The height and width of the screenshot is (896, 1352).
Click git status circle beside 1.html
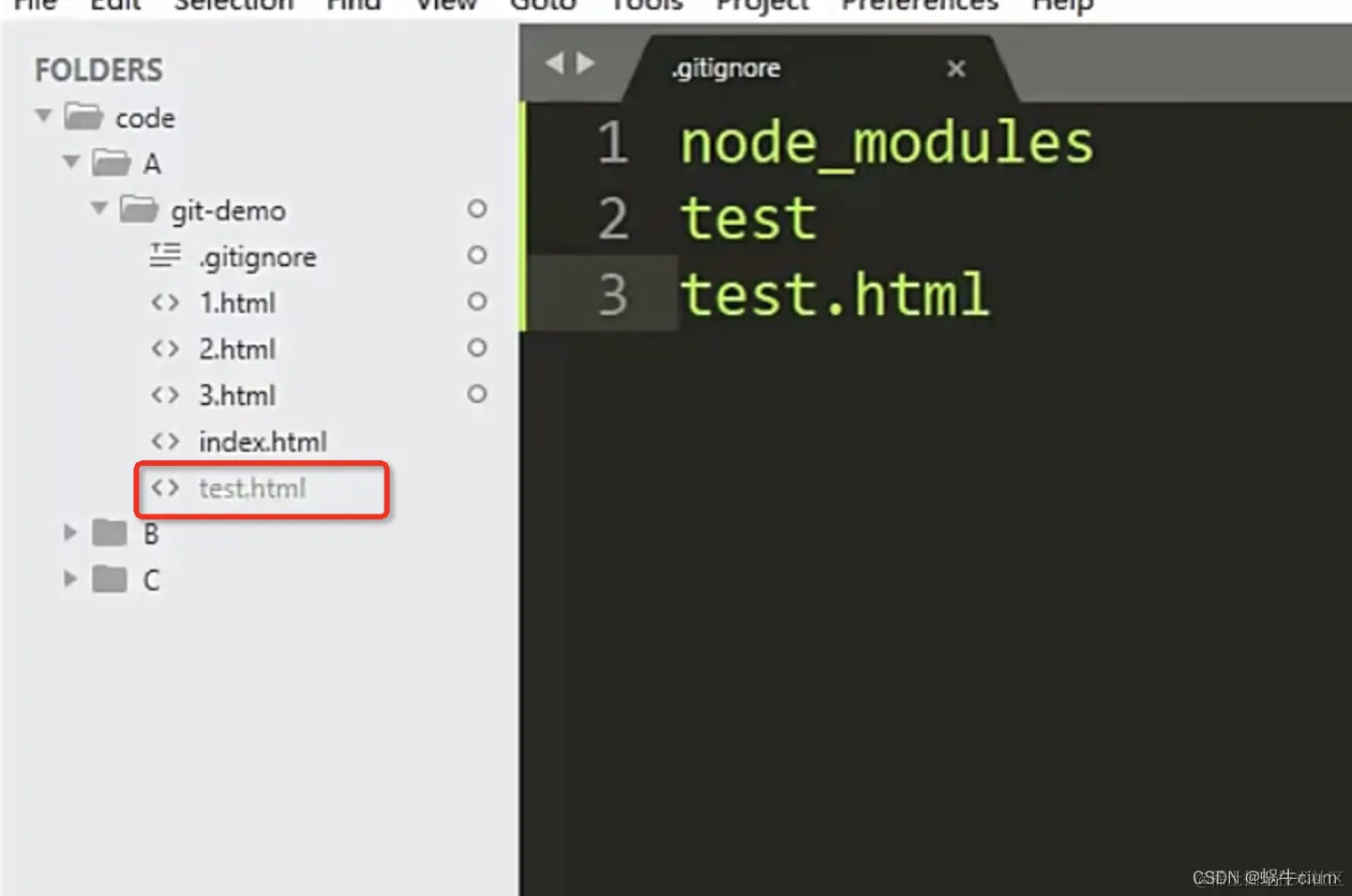tap(477, 301)
